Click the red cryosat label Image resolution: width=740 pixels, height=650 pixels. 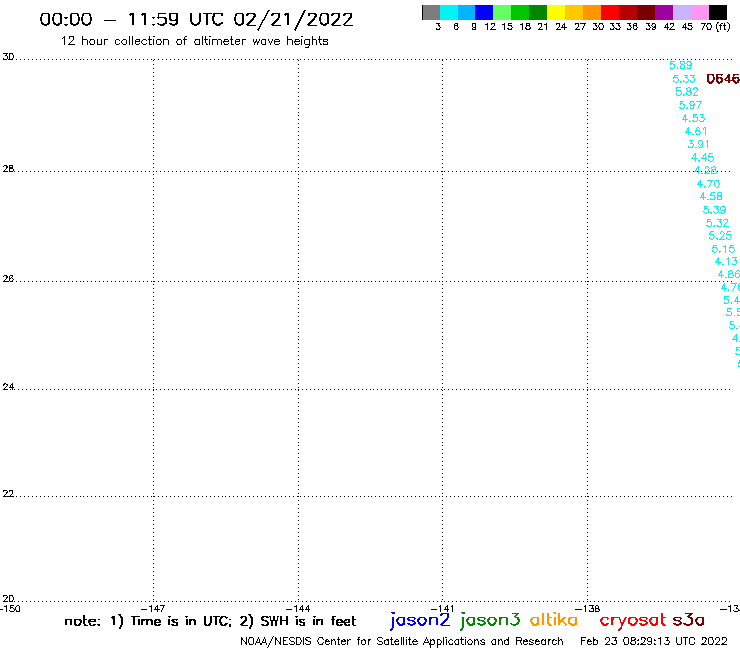[632, 620]
